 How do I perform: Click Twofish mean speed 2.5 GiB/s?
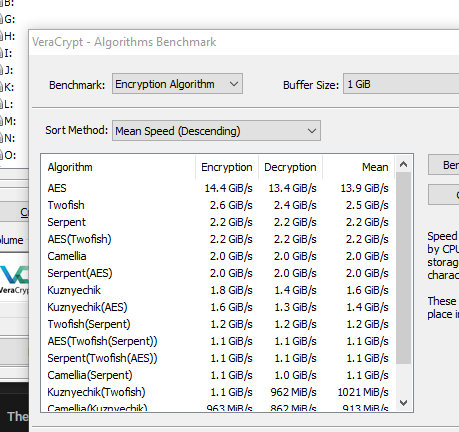tap(367, 205)
